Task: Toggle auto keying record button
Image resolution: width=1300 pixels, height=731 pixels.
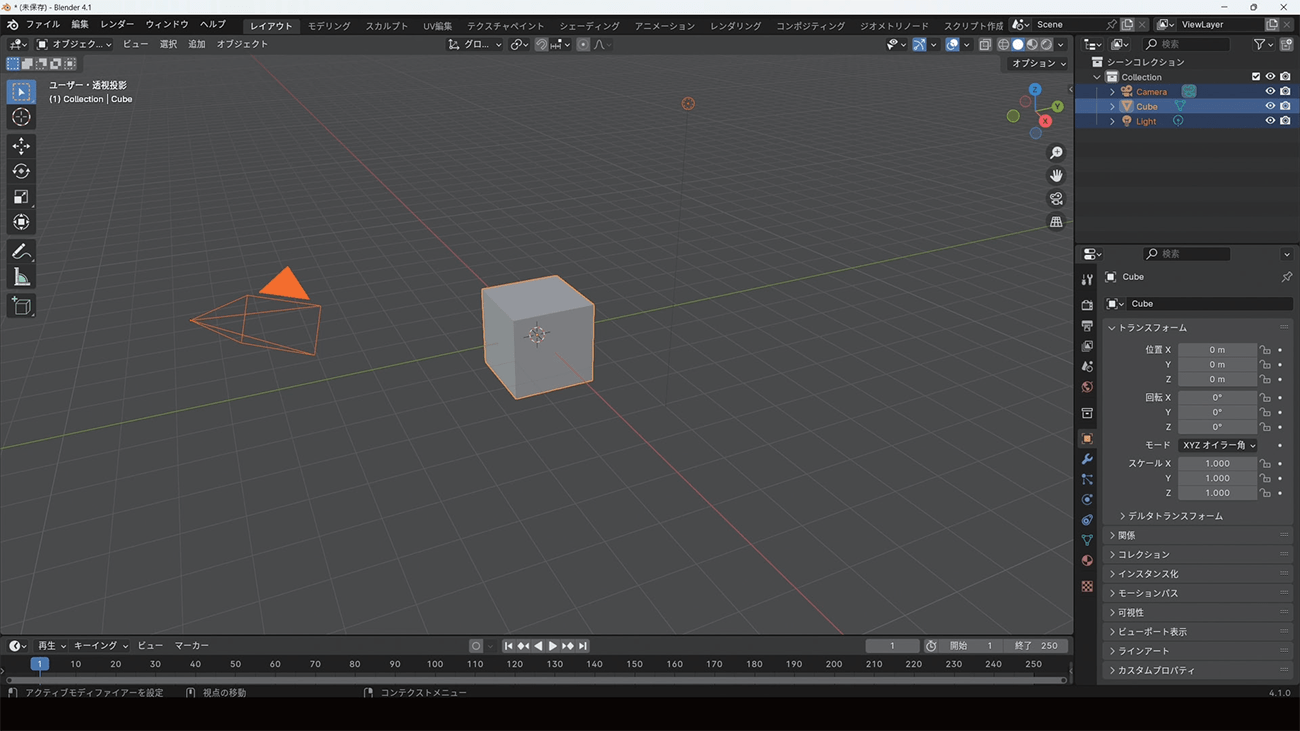Action: tap(476, 646)
